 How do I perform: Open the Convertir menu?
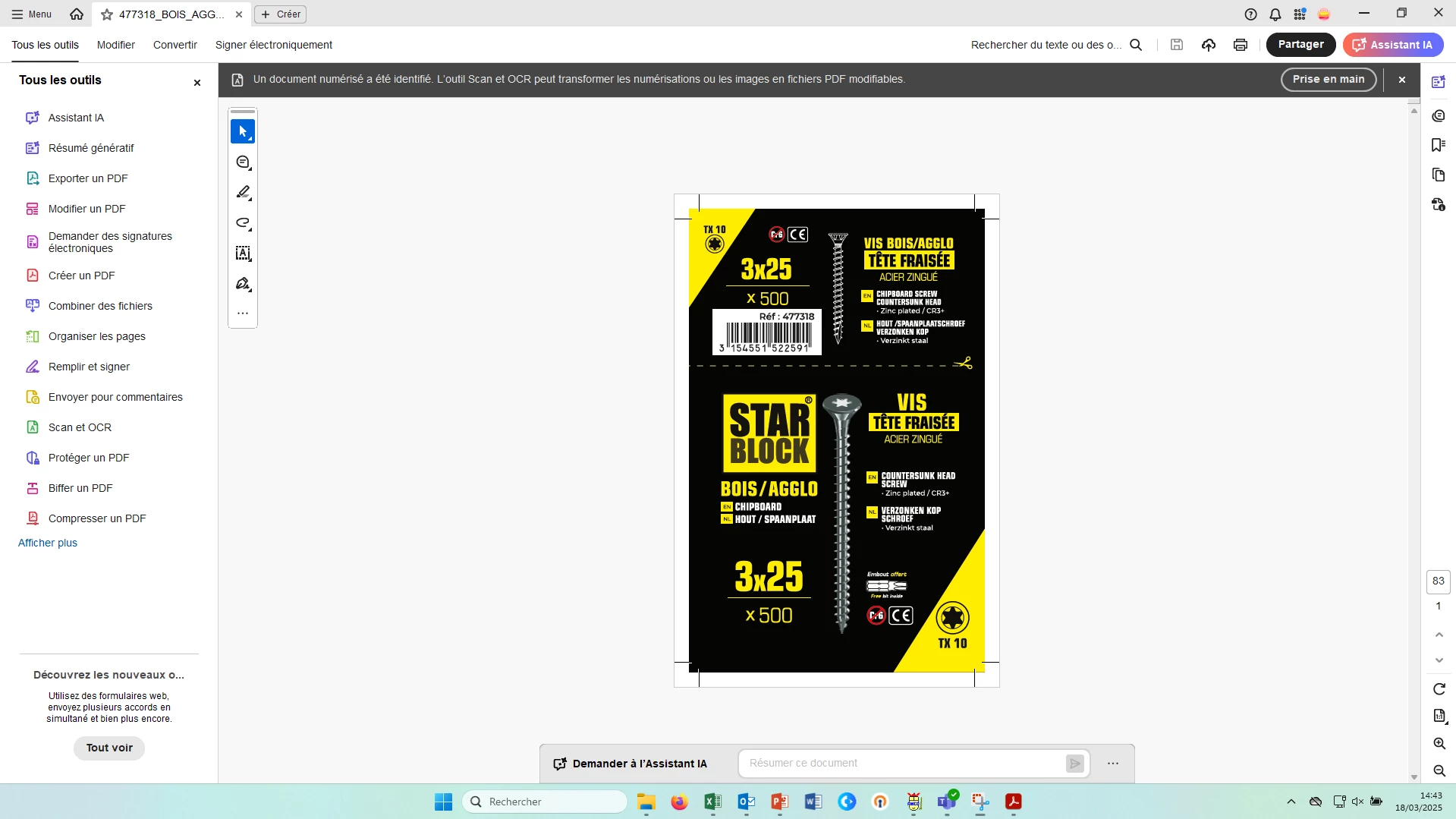(175, 45)
